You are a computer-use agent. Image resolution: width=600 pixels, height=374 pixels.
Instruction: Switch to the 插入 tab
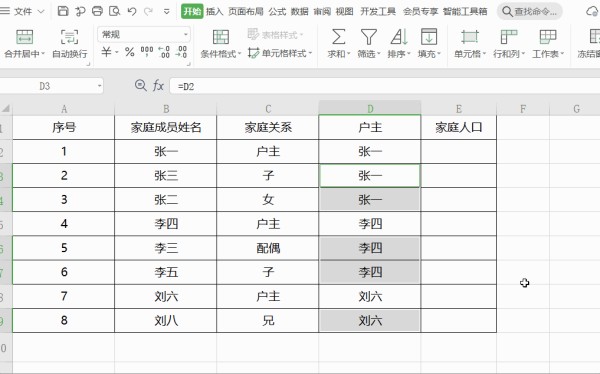click(x=214, y=11)
